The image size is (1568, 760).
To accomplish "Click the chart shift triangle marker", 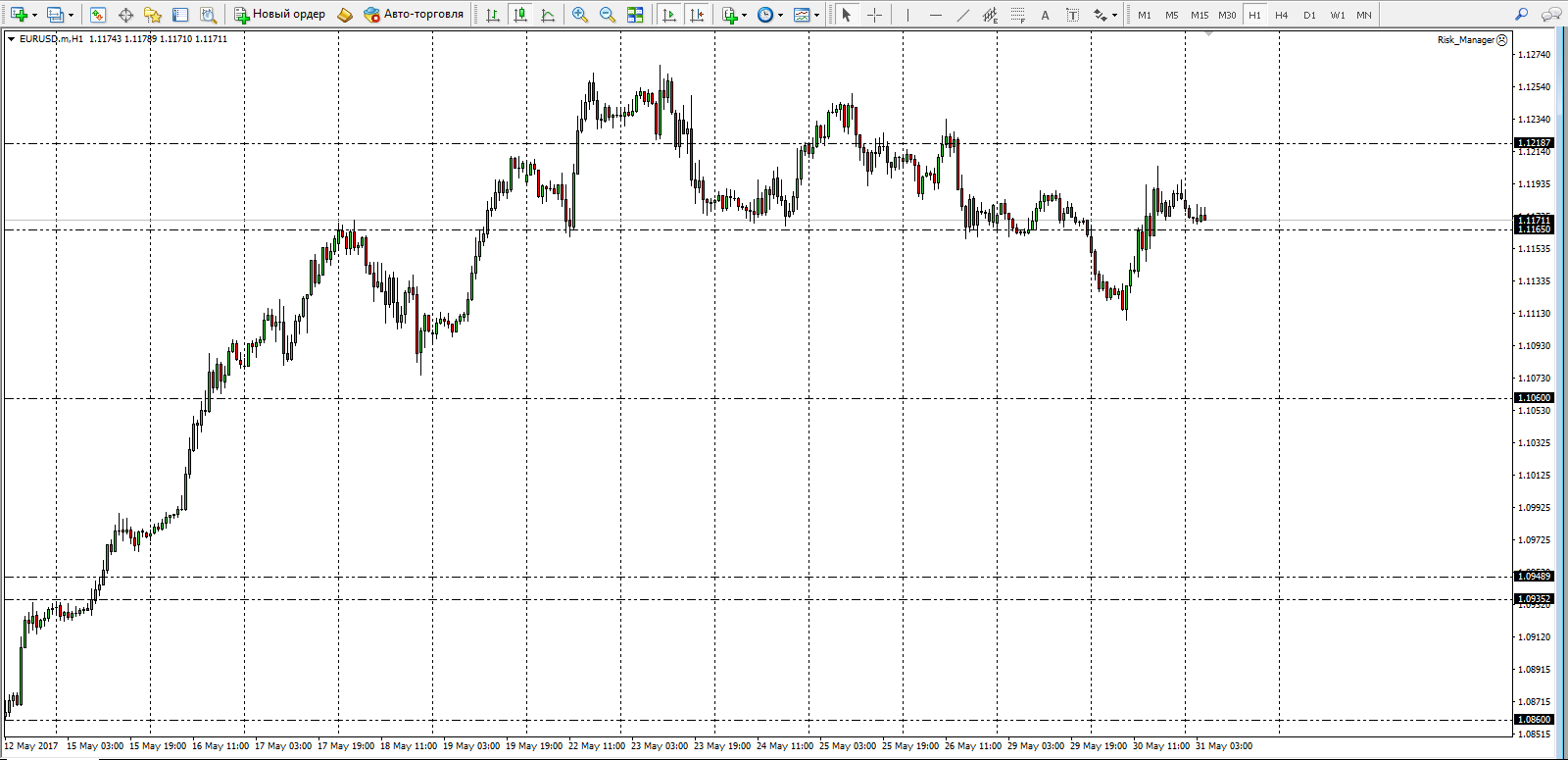I will 1209,33.
